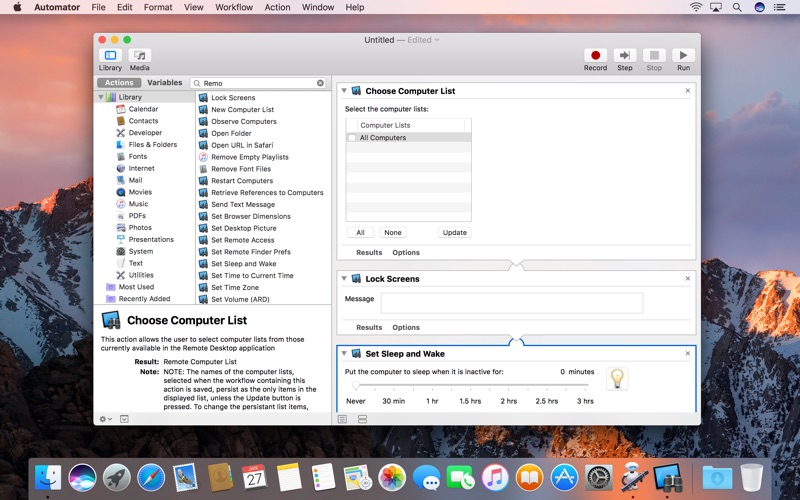Viewport: 800px width, 500px height.
Task: Click the None selection button
Action: click(393, 232)
